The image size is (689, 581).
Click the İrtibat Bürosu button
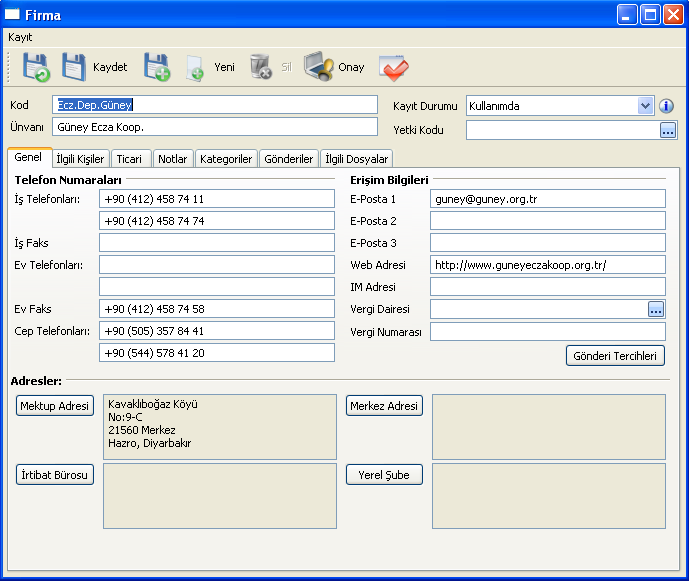point(55,475)
